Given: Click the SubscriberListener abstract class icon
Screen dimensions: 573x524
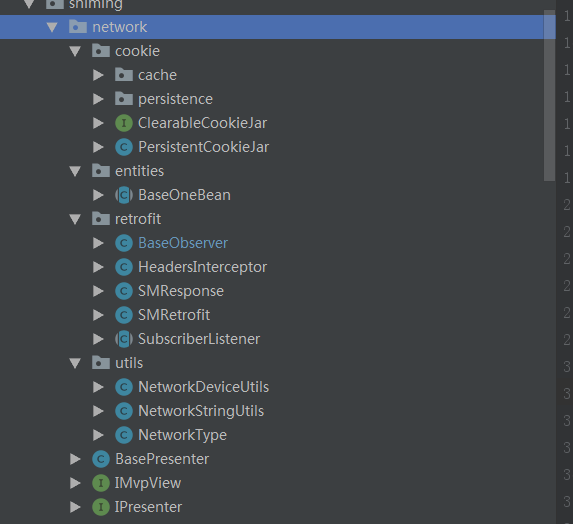Looking at the screenshot, I should tap(124, 339).
